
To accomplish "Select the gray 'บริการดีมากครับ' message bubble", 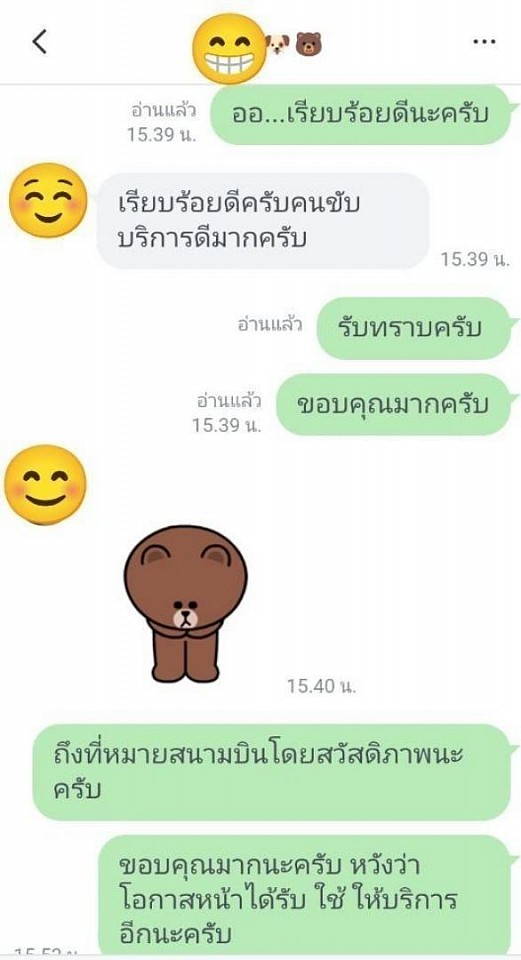I will point(263,220).
